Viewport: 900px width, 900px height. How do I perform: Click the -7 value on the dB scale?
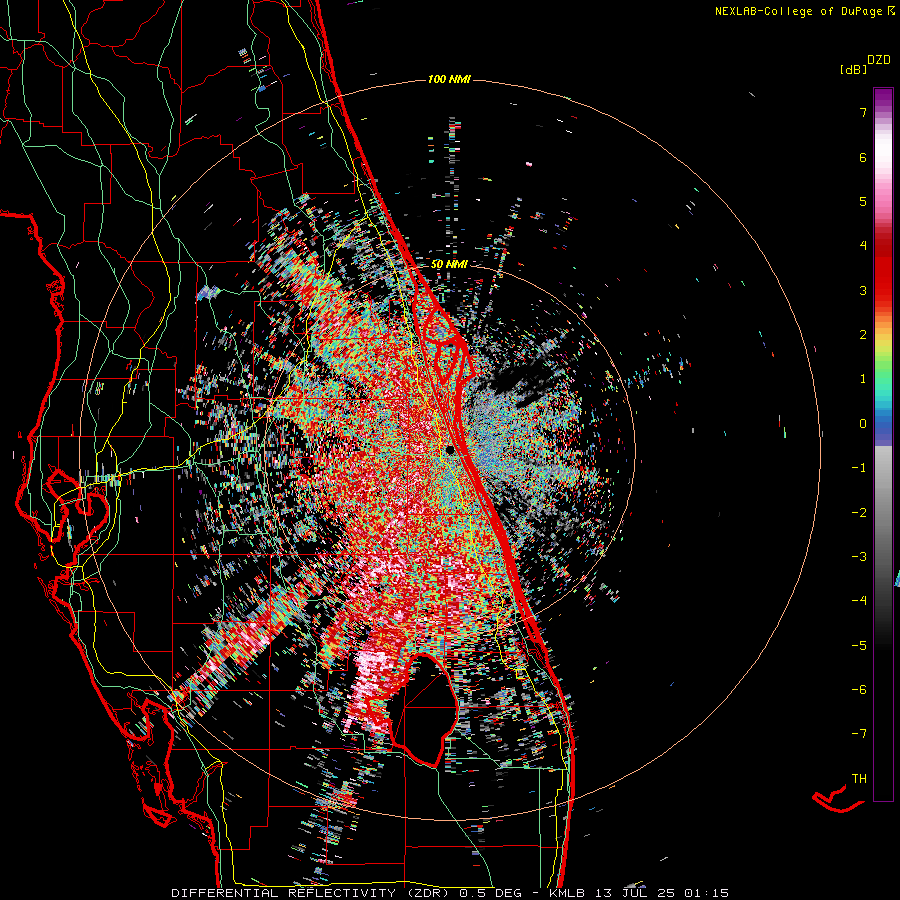859,734
